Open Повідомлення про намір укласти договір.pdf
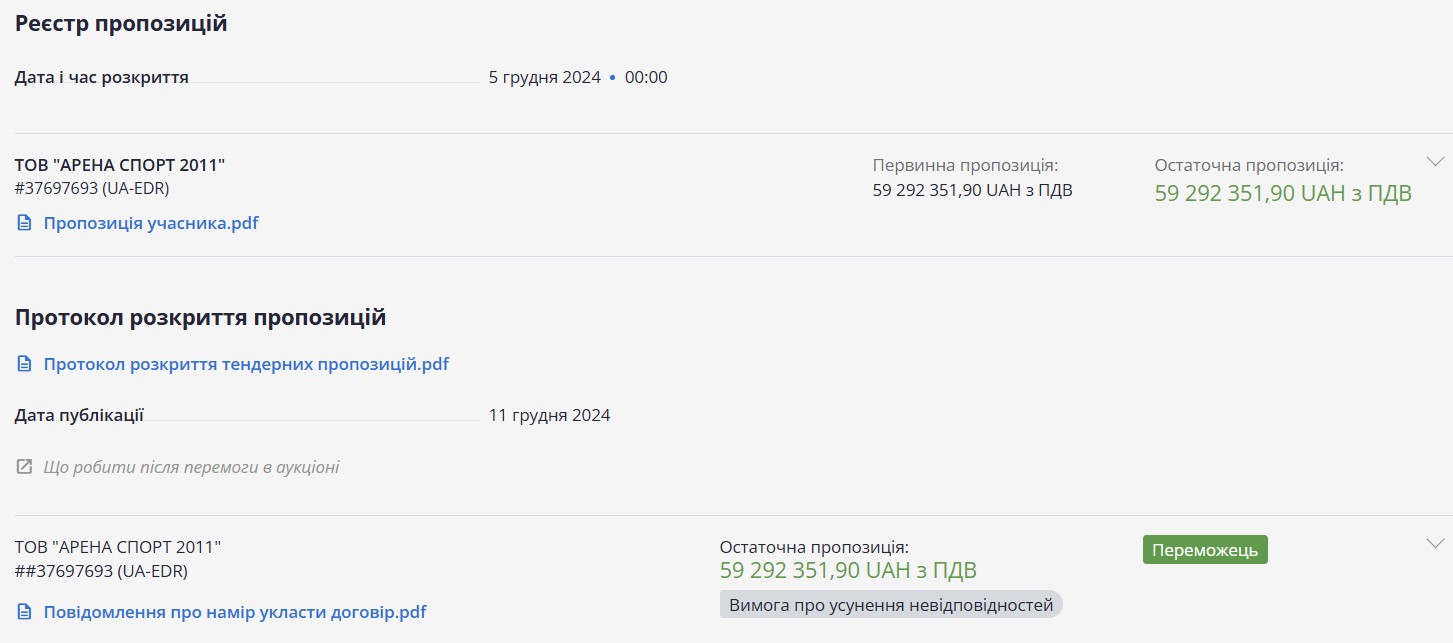Viewport: 1453px width, 643px height. (x=235, y=612)
